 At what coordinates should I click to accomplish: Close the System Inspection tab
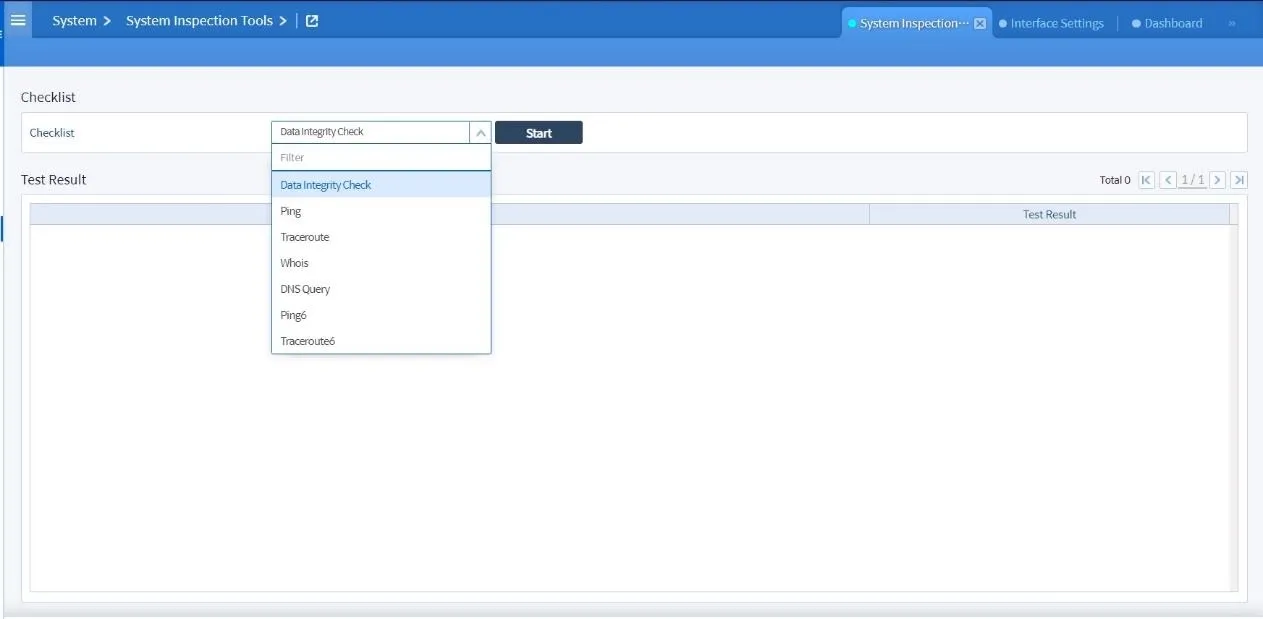[x=979, y=22]
